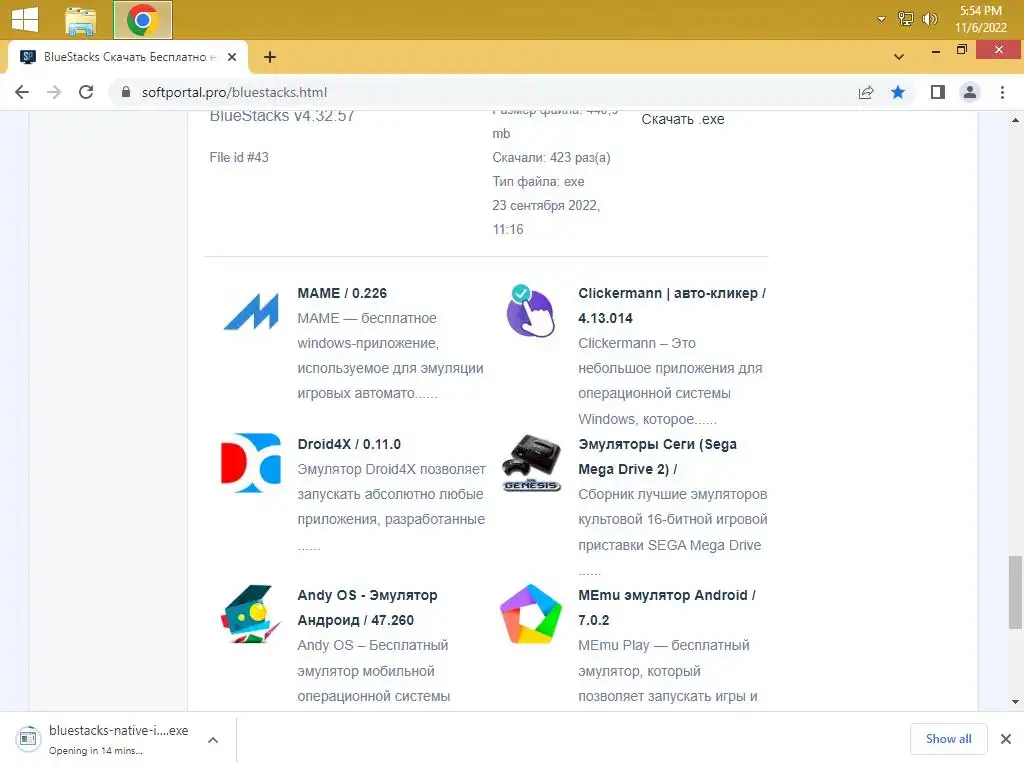Open the network tray icon

pos(906,19)
